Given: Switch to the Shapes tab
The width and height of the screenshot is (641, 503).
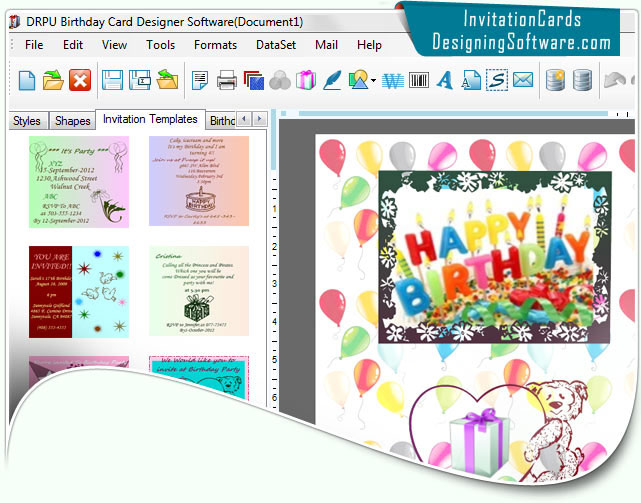Looking at the screenshot, I should pyautogui.click(x=72, y=121).
